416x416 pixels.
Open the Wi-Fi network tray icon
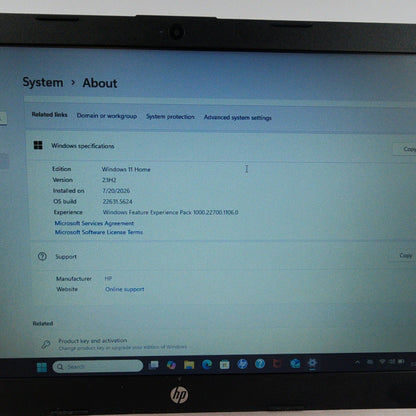pyautogui.click(x=382, y=362)
